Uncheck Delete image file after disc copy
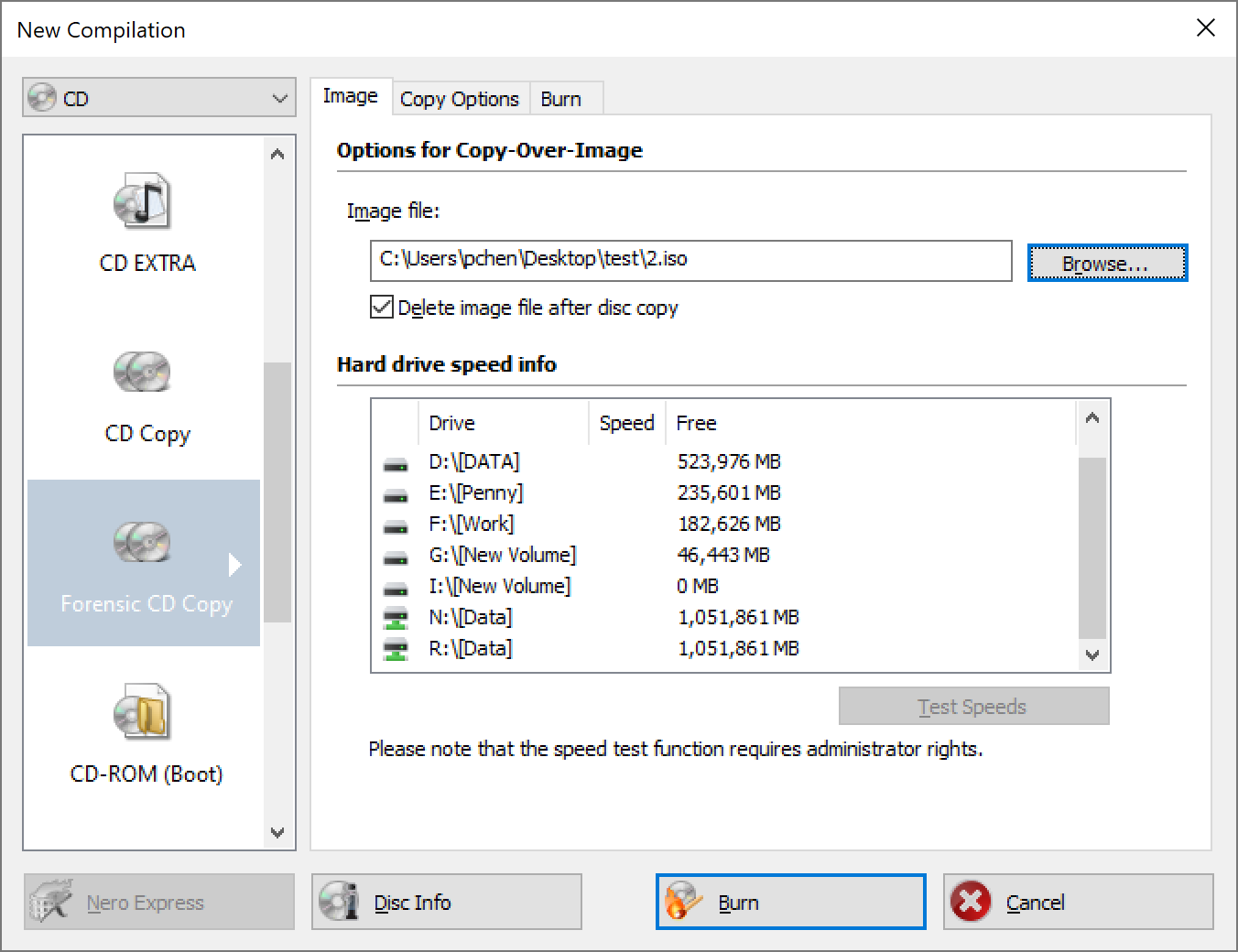 coord(382,308)
